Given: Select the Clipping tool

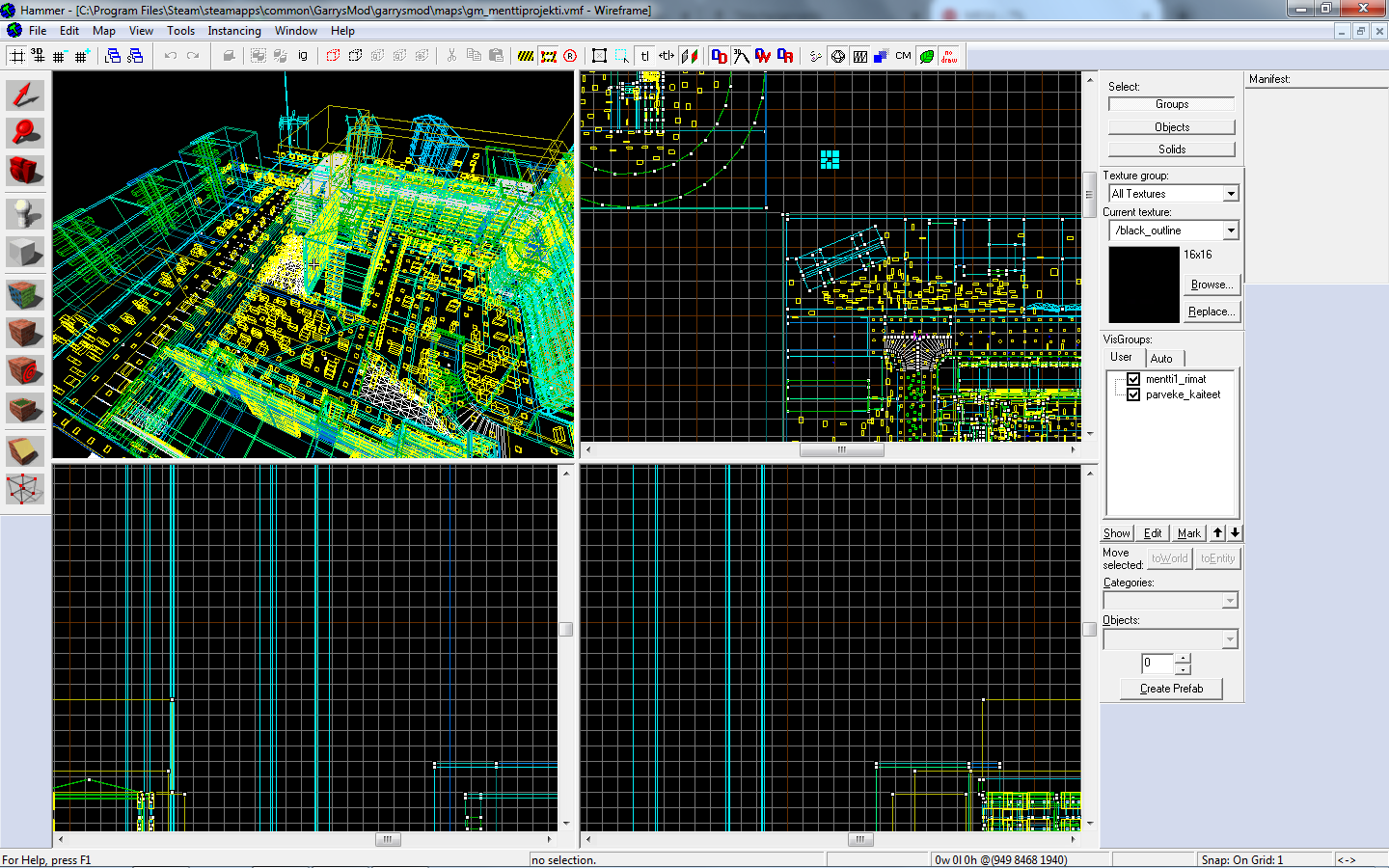Looking at the screenshot, I should 25,449.
